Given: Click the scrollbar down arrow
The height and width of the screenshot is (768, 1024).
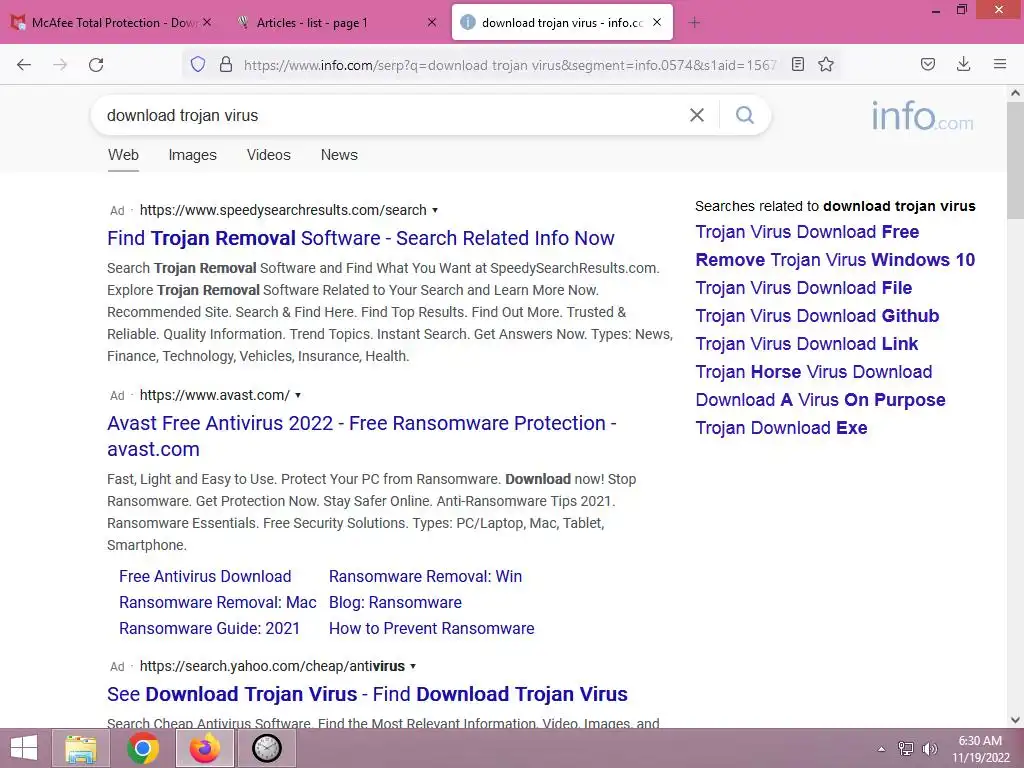Looking at the screenshot, I should (x=1015, y=720).
